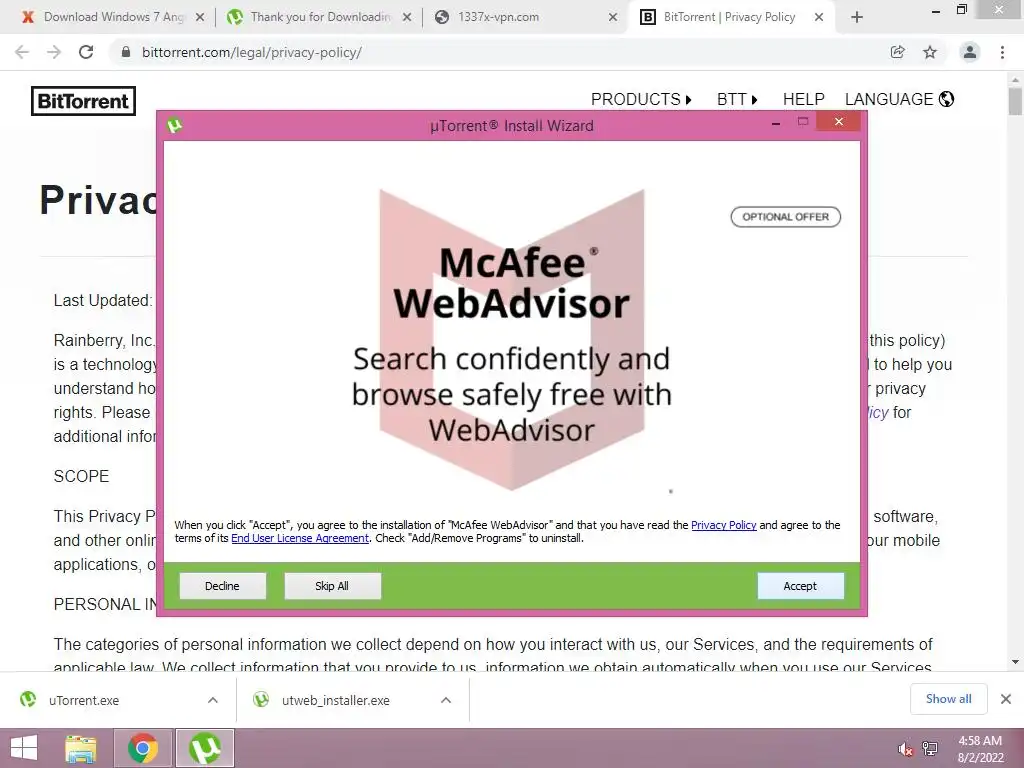
Task: Click the Optional Offer badge
Action: pyautogui.click(x=786, y=217)
